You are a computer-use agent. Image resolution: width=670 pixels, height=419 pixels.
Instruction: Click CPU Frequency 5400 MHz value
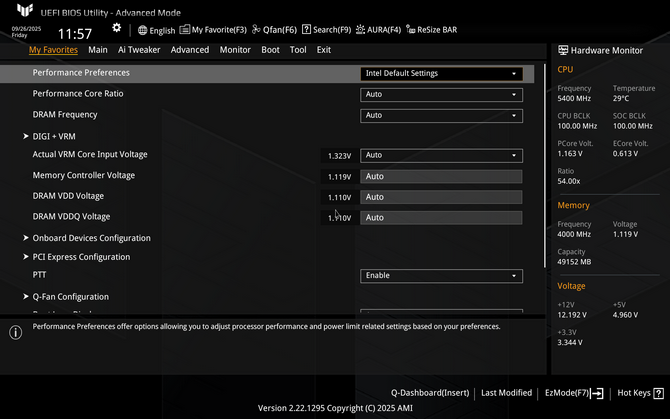(x=574, y=99)
